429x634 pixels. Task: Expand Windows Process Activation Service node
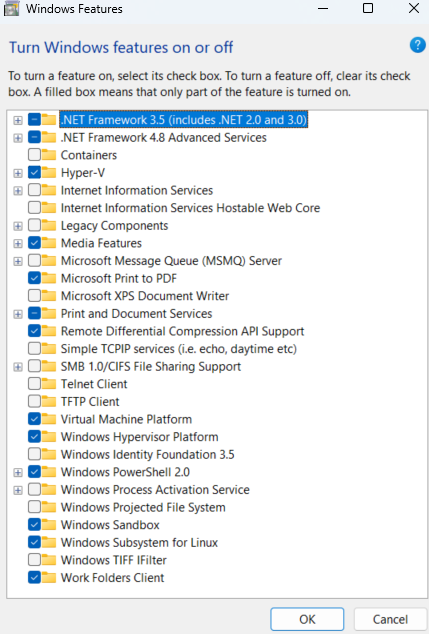18,490
